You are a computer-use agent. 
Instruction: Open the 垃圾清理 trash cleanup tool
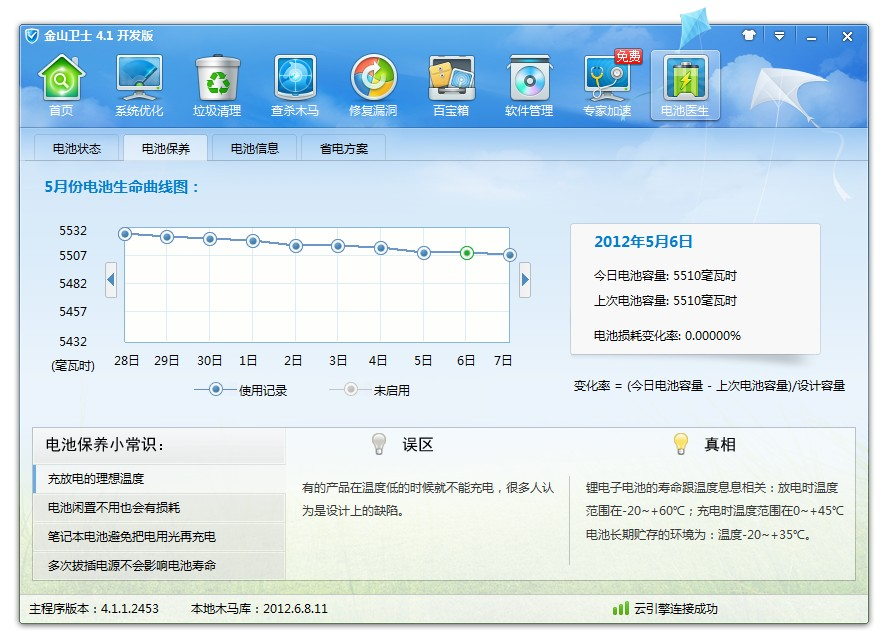tap(217, 86)
